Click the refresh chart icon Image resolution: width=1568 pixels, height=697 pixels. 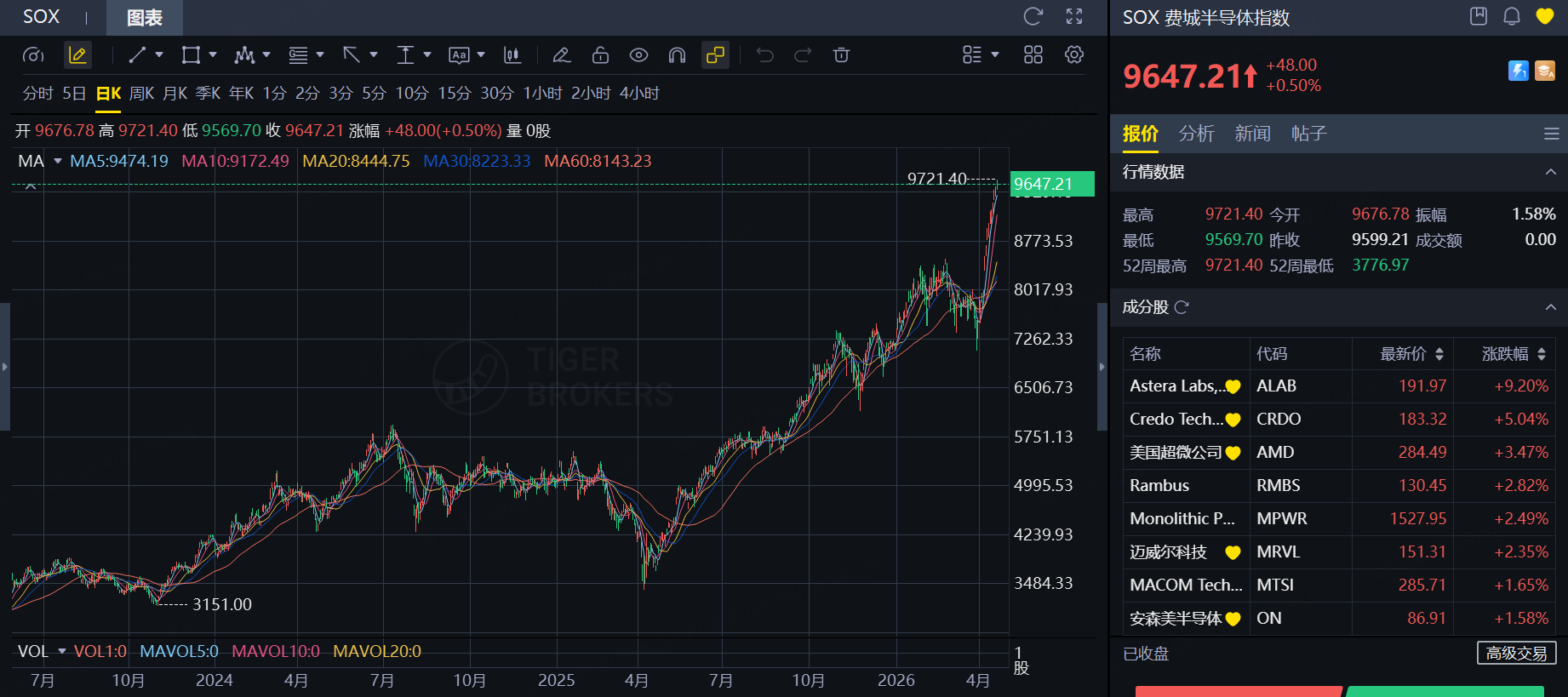click(x=1033, y=16)
